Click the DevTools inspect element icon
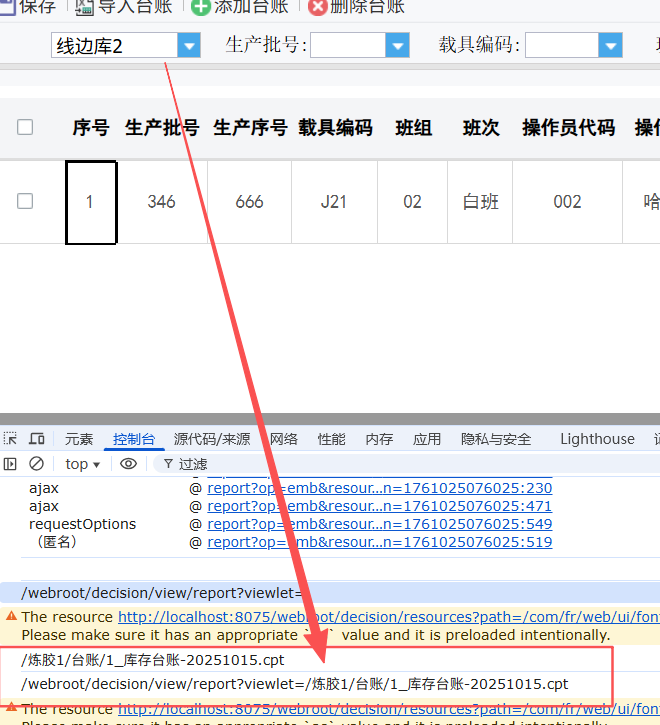This screenshot has height=725, width=660. click(x=10, y=438)
